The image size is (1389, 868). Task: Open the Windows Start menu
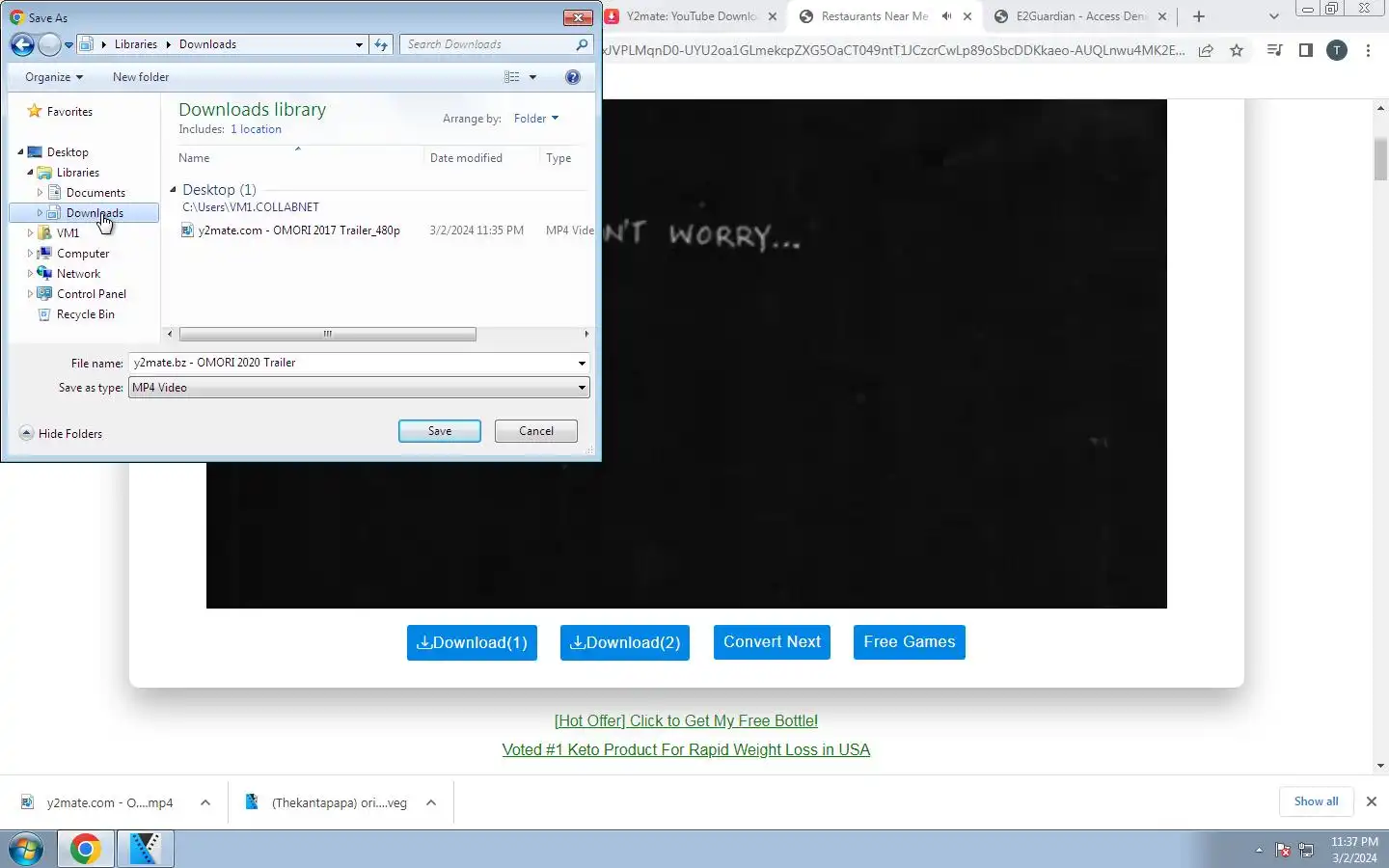click(x=26, y=849)
